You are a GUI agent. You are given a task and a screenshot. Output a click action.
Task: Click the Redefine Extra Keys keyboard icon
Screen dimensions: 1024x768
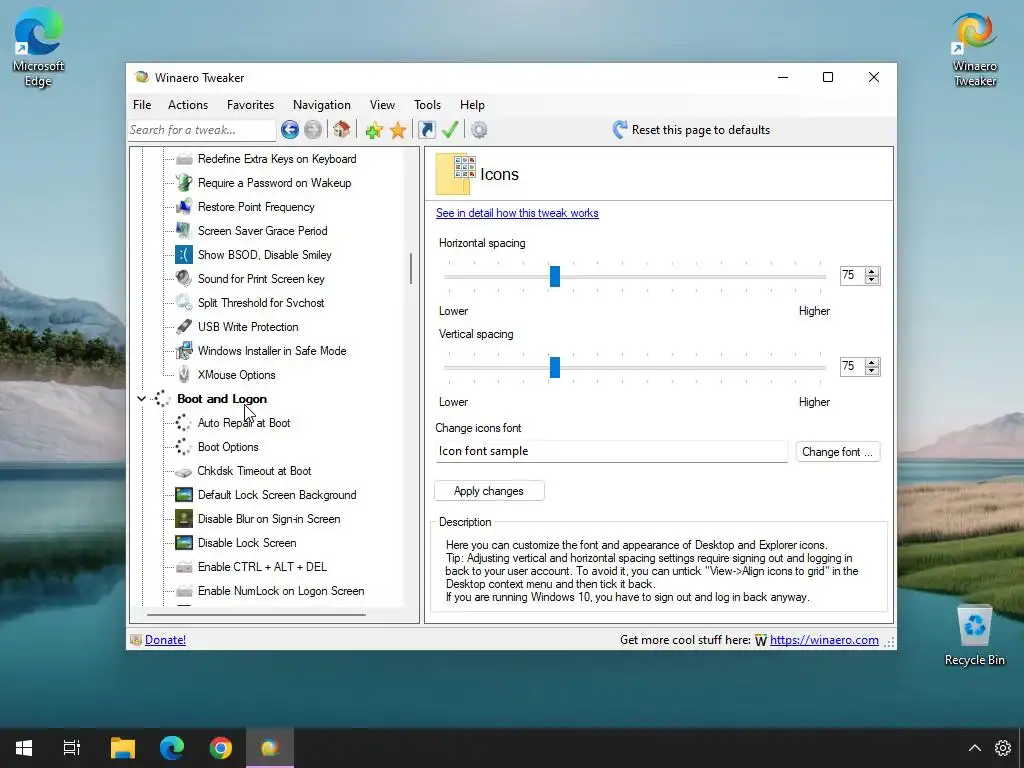184,159
